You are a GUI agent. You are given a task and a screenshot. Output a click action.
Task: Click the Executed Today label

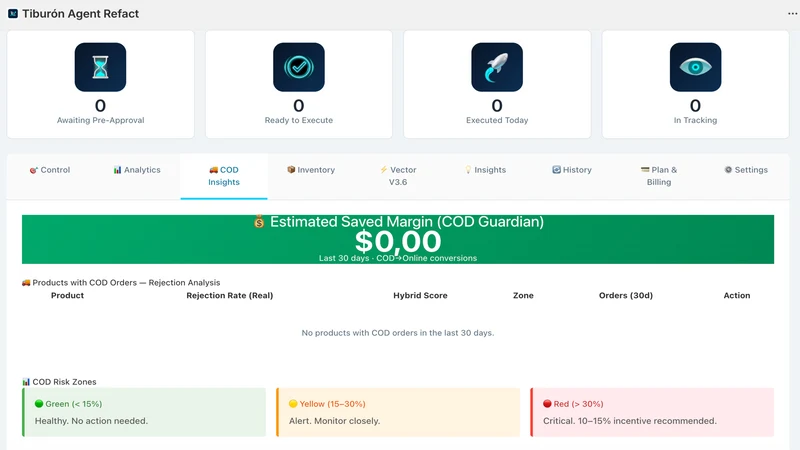coord(497,120)
